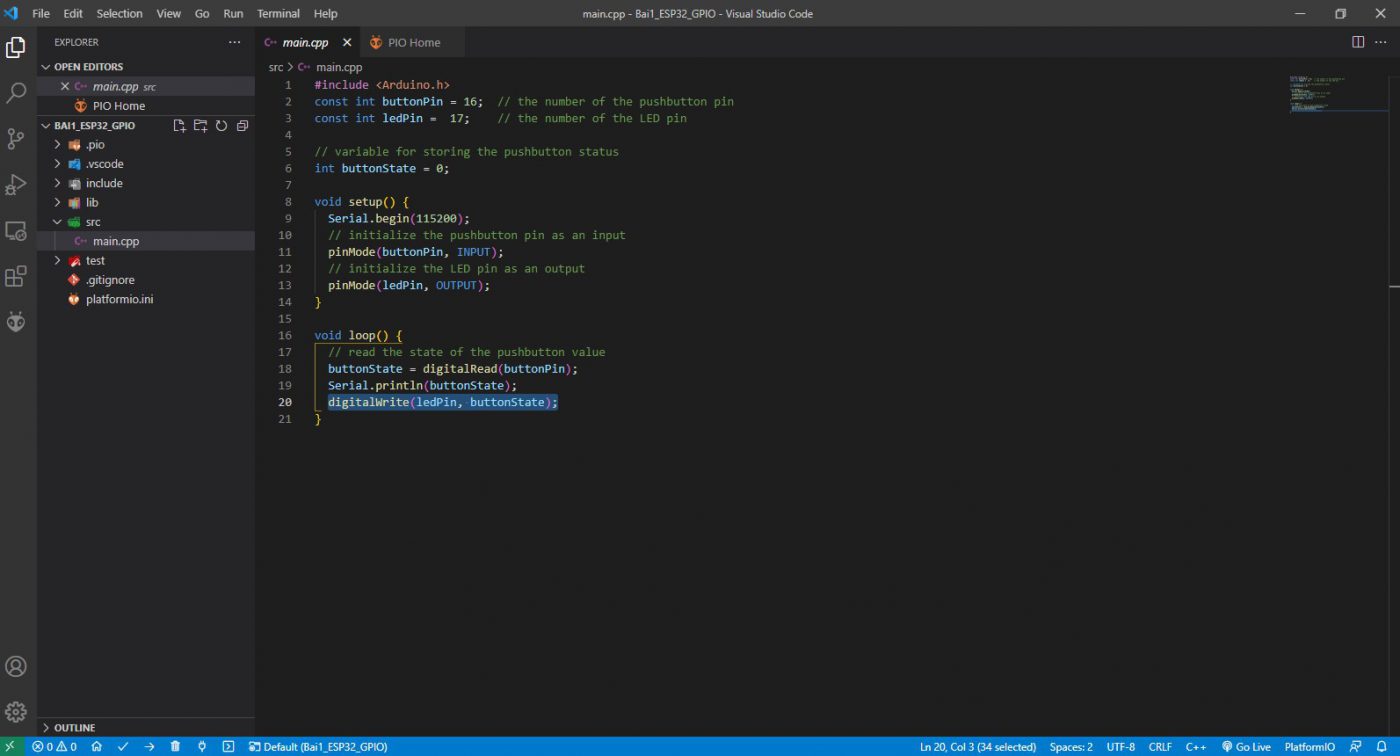Open the Run and Debug view
The height and width of the screenshot is (756, 1400).
click(x=16, y=185)
